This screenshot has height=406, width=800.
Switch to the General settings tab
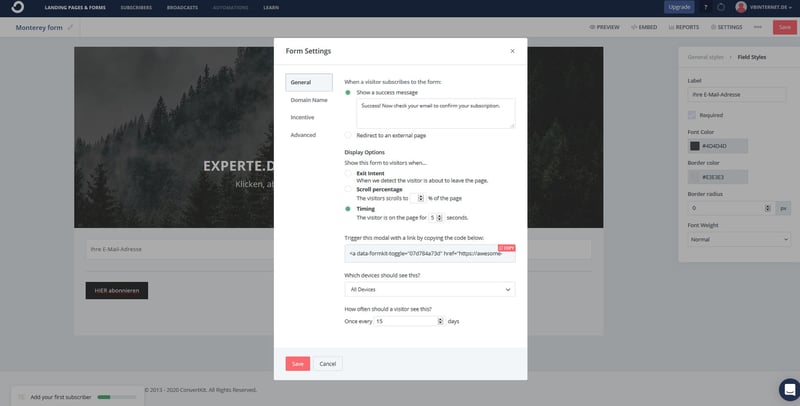pos(309,83)
